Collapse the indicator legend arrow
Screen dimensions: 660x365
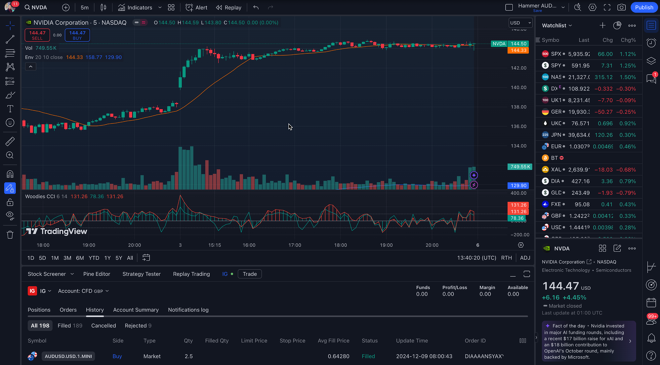[30, 67]
